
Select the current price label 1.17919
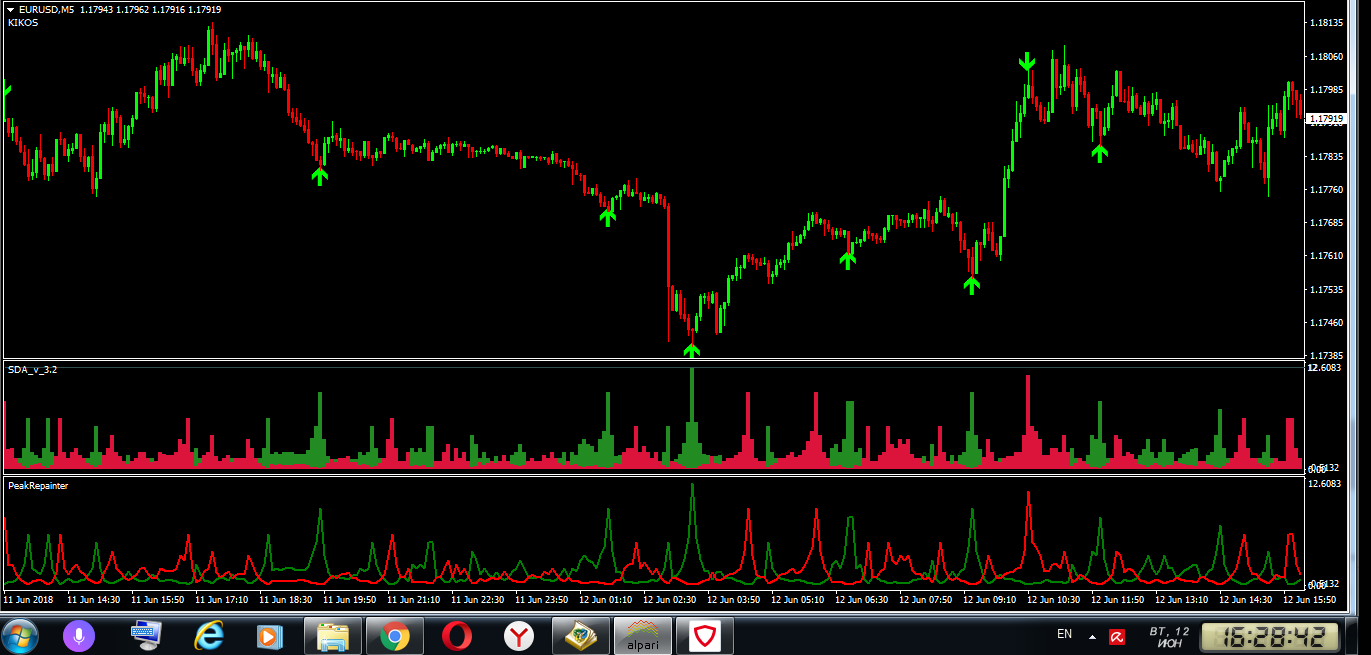coord(1326,118)
